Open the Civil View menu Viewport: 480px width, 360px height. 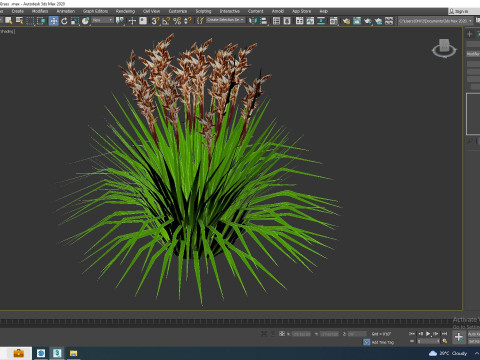151,11
